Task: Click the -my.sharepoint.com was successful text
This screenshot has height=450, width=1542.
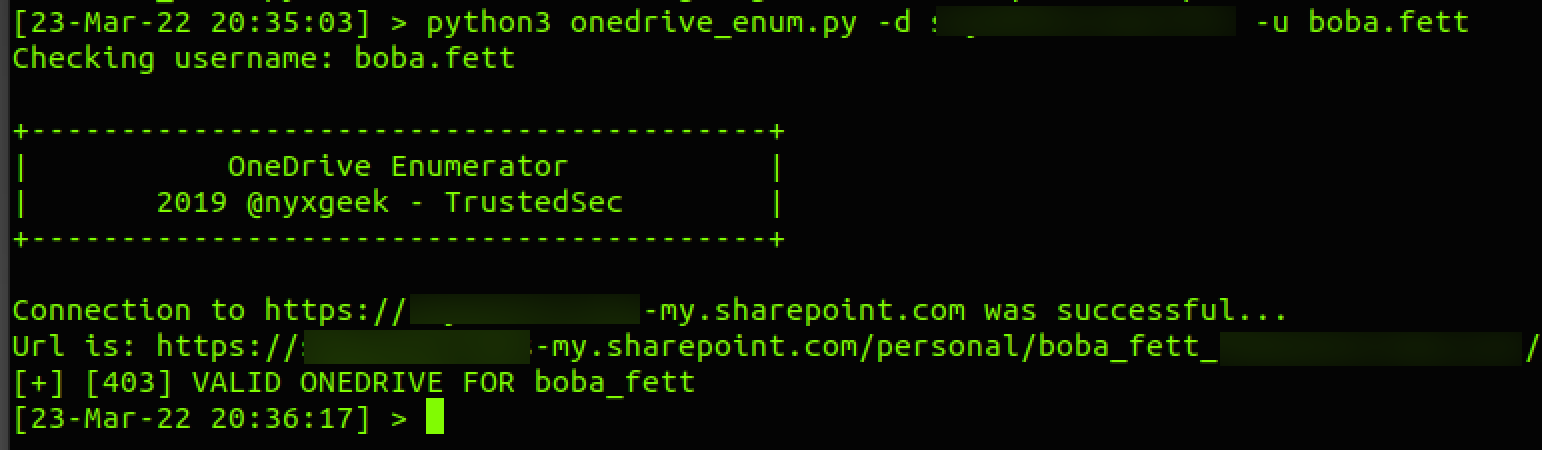Action: 965,311
